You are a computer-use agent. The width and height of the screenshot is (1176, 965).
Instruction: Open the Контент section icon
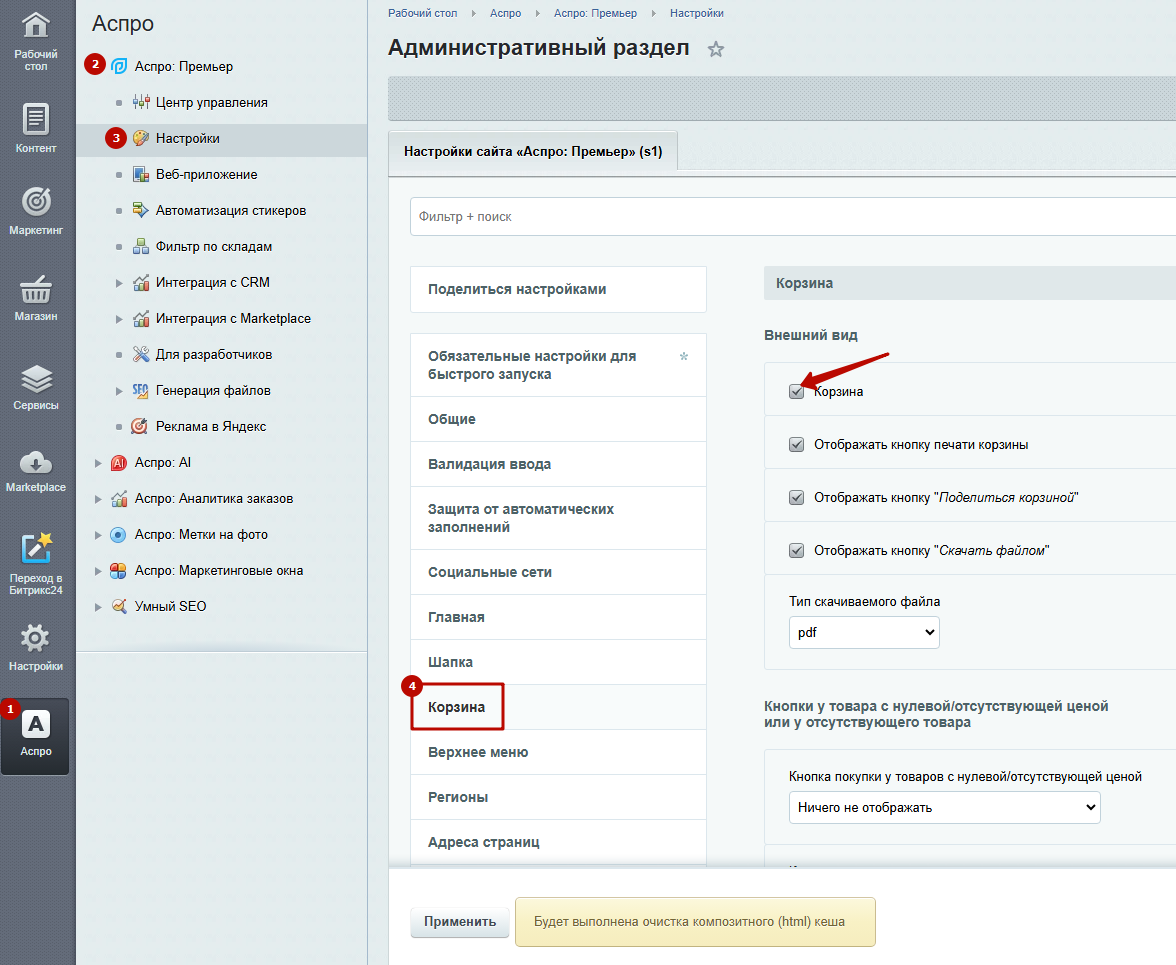(x=35, y=118)
